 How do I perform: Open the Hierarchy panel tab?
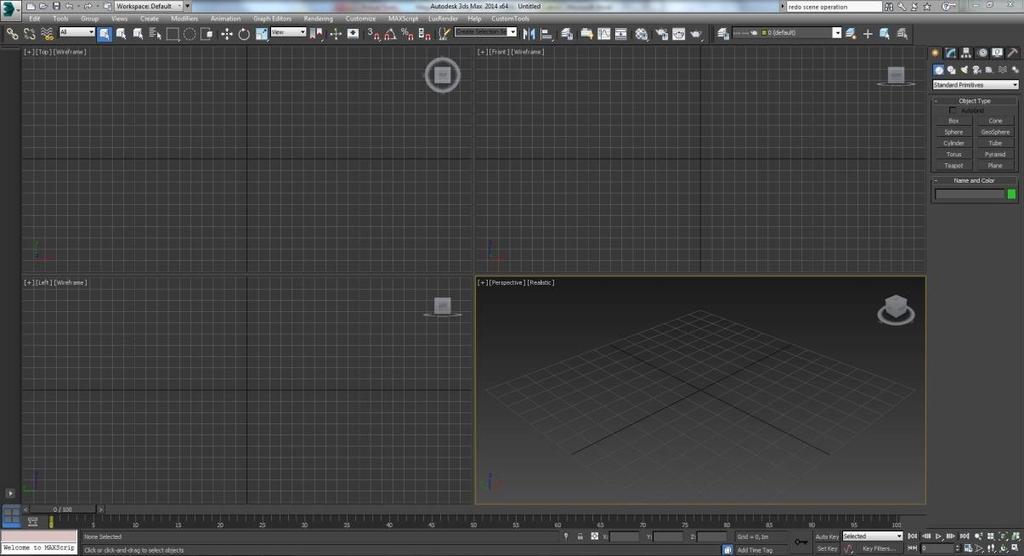[967, 53]
